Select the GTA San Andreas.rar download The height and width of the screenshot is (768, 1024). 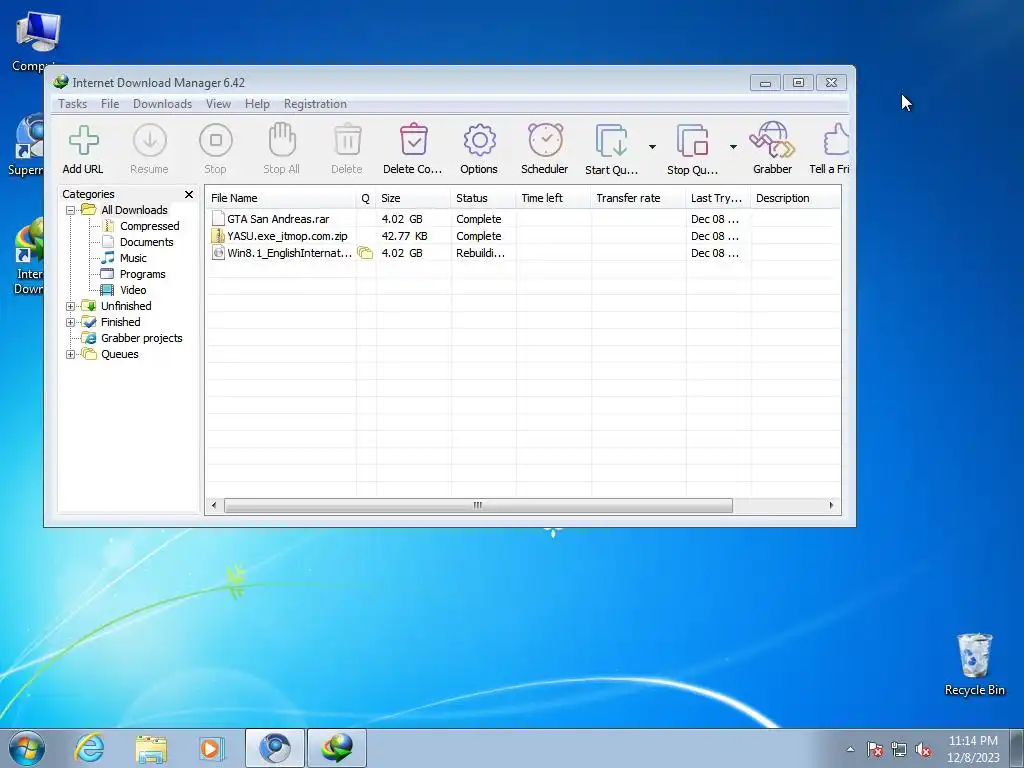[x=278, y=219]
